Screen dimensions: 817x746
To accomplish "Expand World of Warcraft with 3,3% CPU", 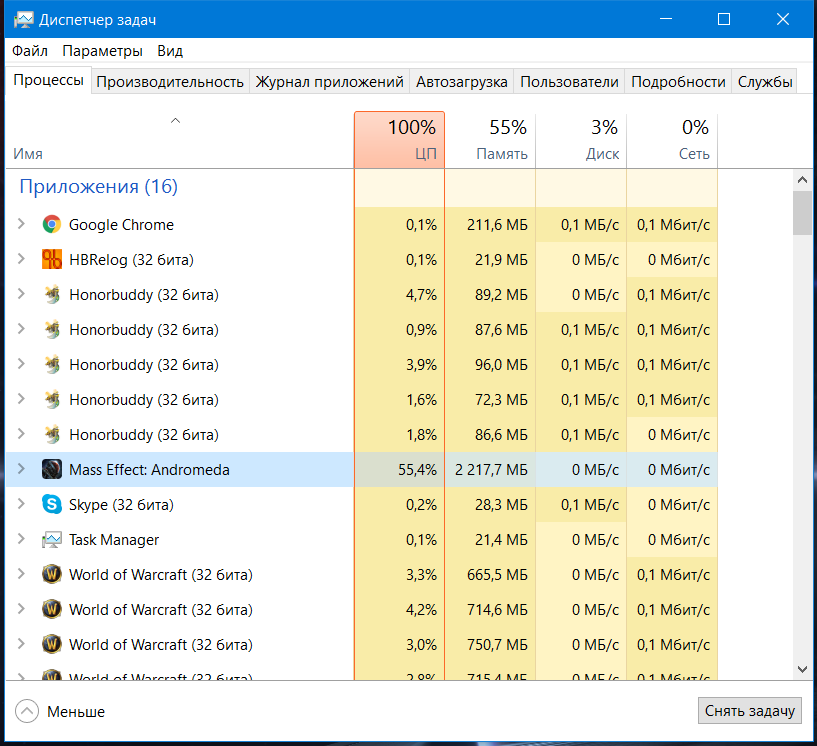I will click(x=21, y=574).
